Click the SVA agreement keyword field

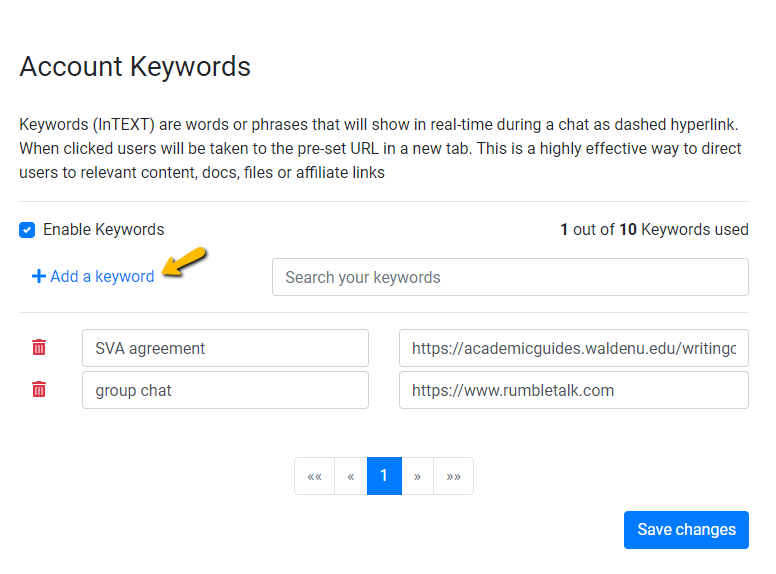(x=225, y=348)
